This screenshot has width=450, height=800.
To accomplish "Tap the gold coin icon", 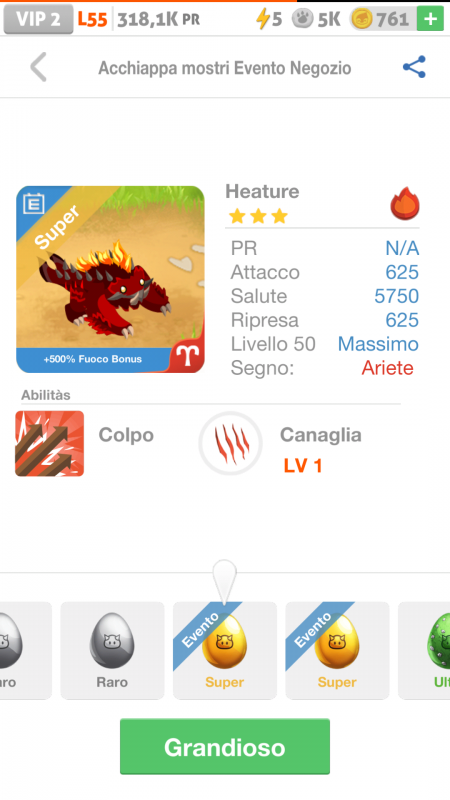I will click(362, 19).
